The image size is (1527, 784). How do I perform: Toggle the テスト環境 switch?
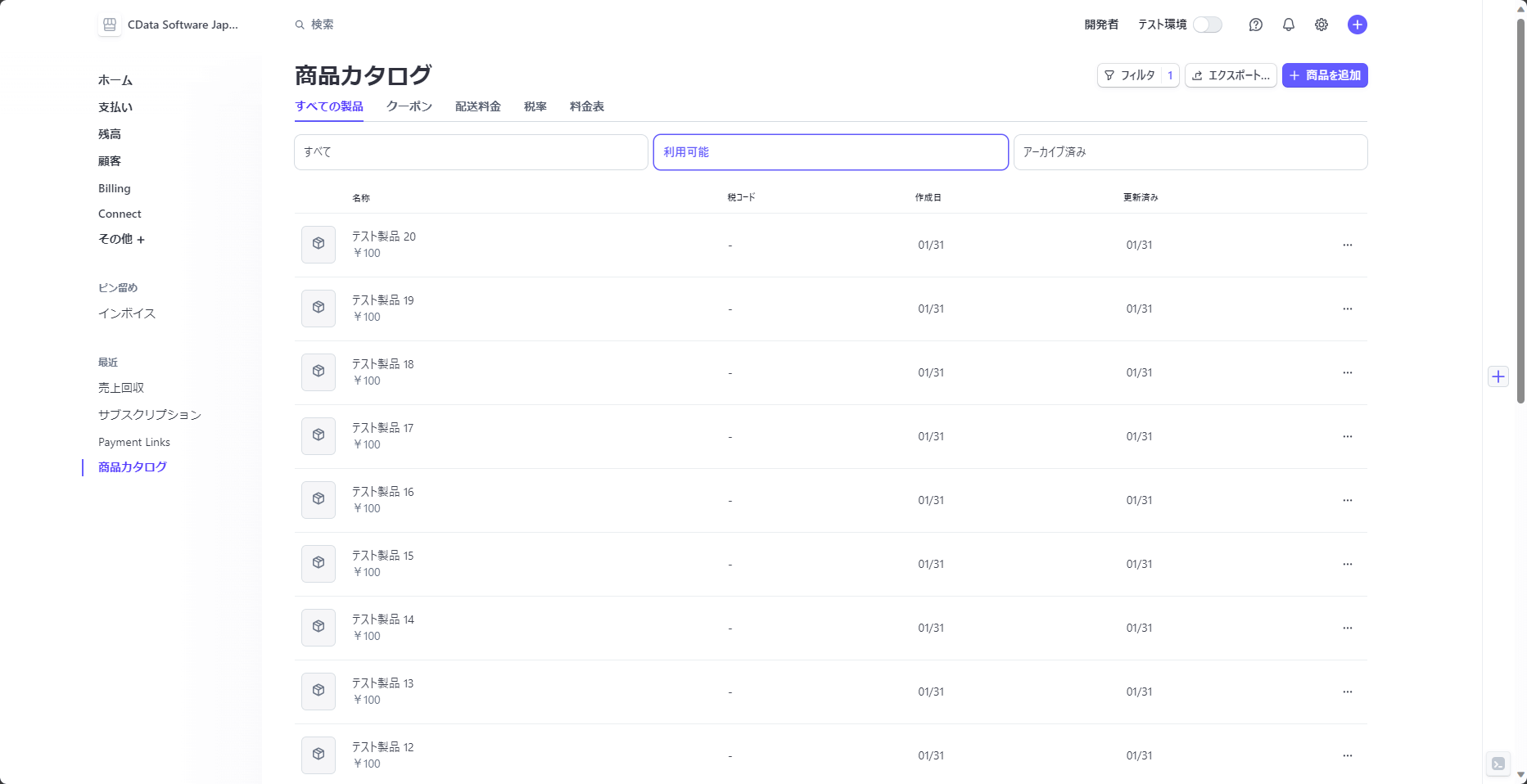(1207, 25)
